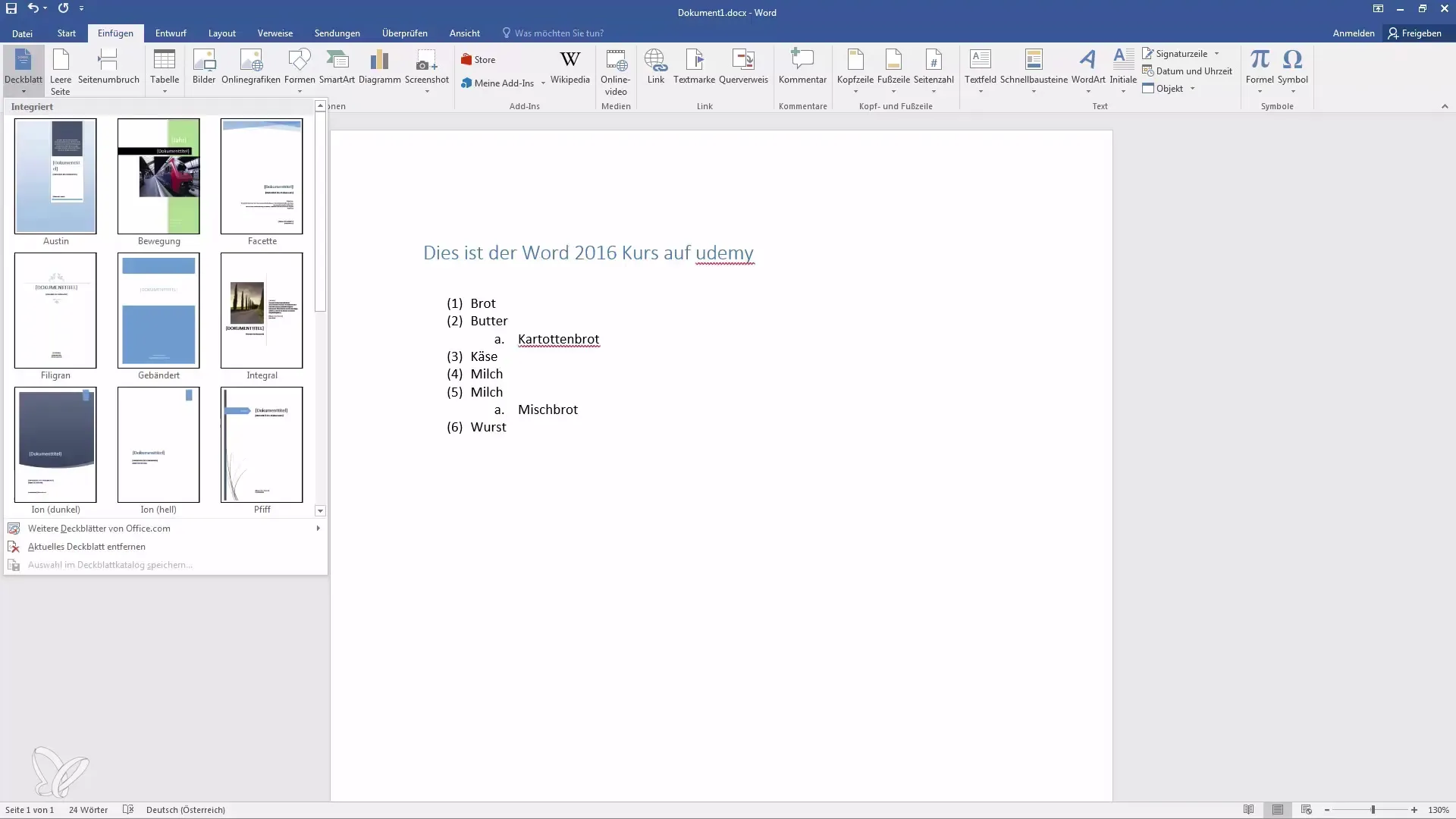Click the Redo icon in title bar
Screen dimensions: 1456x819
(63, 8)
